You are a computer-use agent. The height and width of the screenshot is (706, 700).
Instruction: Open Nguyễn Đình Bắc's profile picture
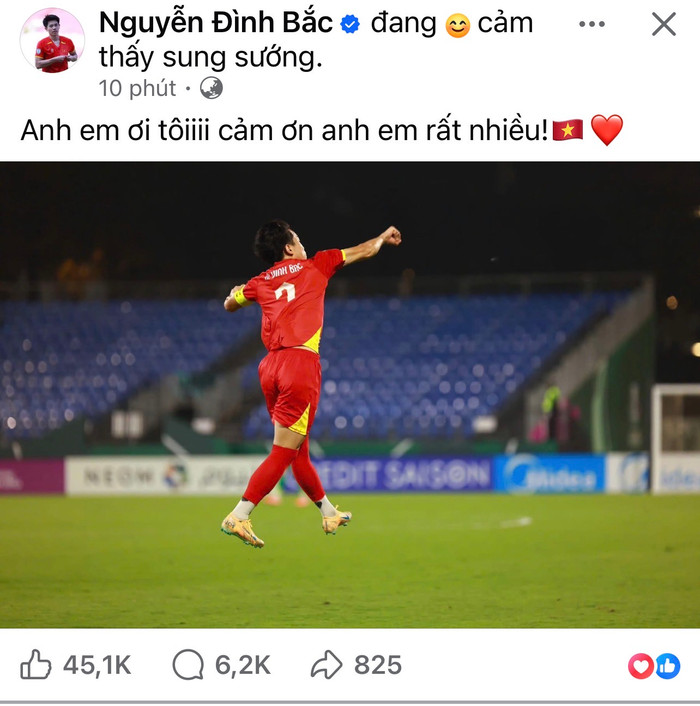click(52, 40)
